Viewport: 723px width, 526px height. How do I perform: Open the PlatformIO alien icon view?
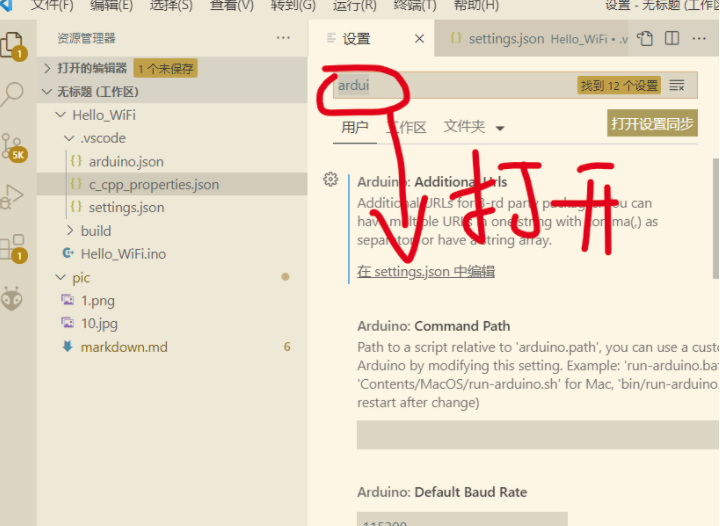point(12,298)
